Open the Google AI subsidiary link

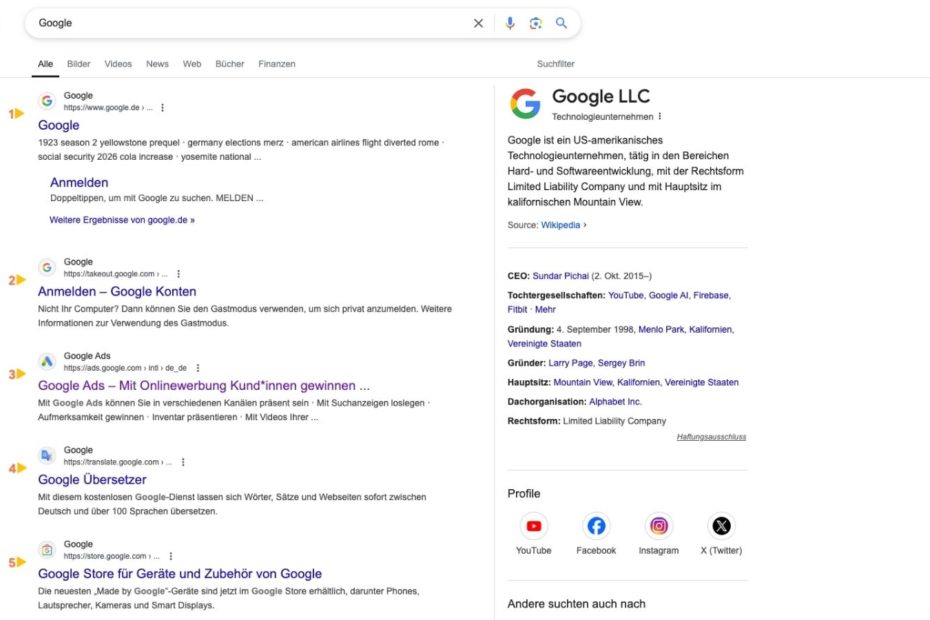tap(668, 295)
